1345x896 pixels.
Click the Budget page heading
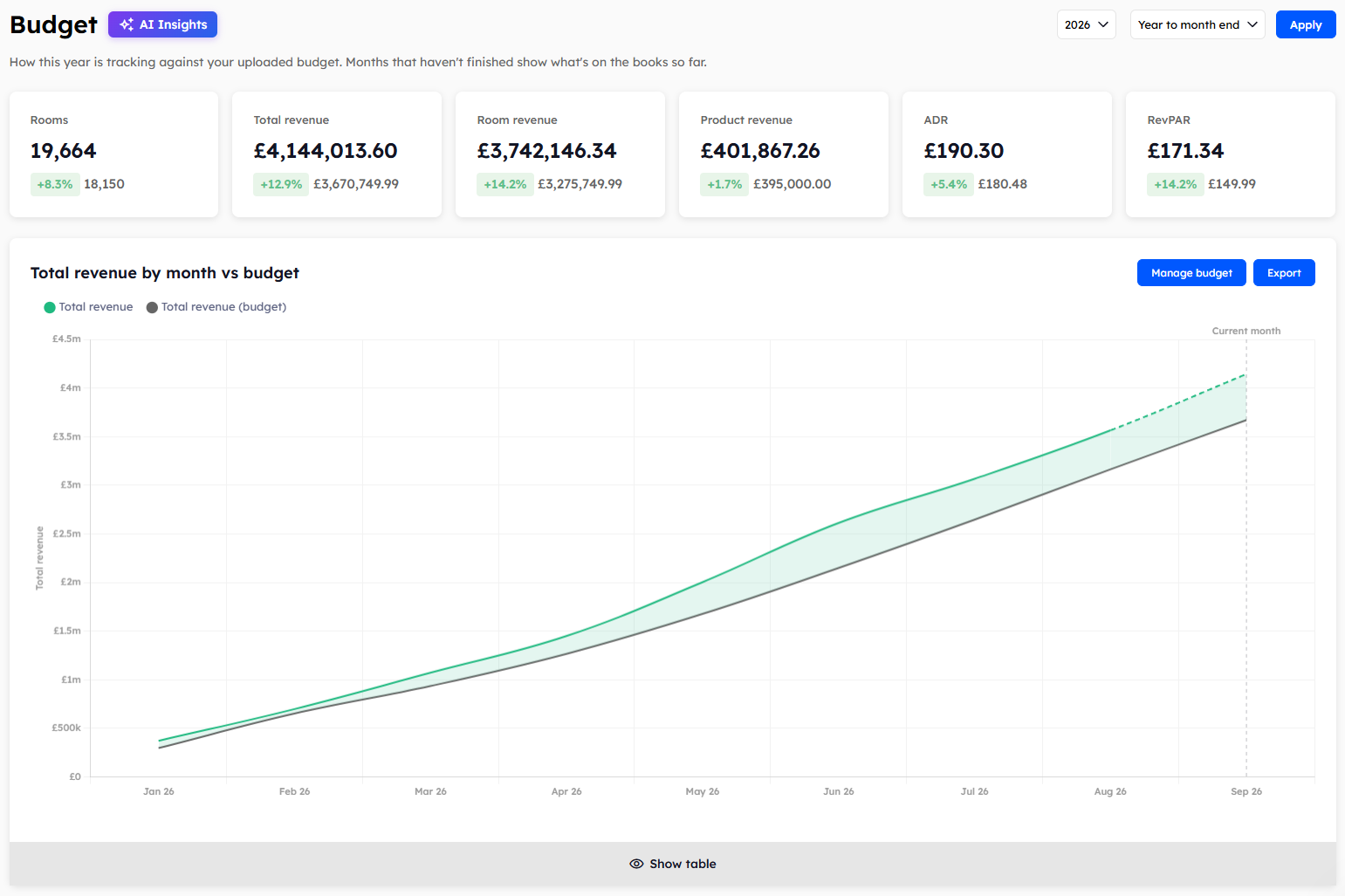(53, 24)
